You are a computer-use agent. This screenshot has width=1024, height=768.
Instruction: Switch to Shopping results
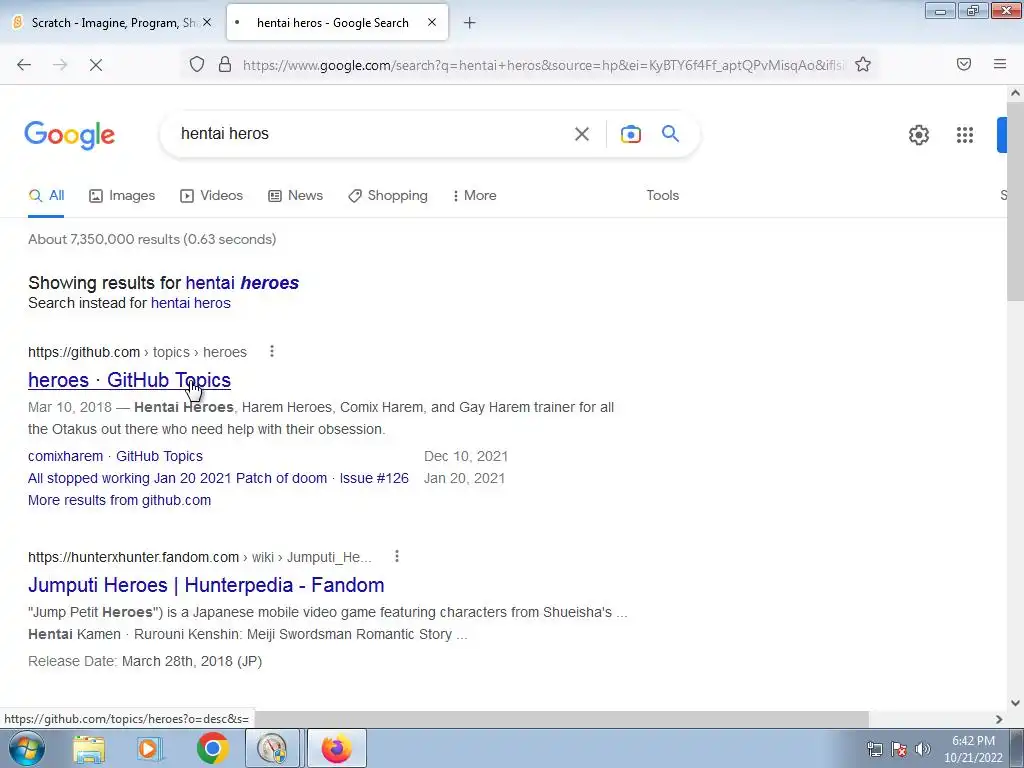click(x=388, y=195)
